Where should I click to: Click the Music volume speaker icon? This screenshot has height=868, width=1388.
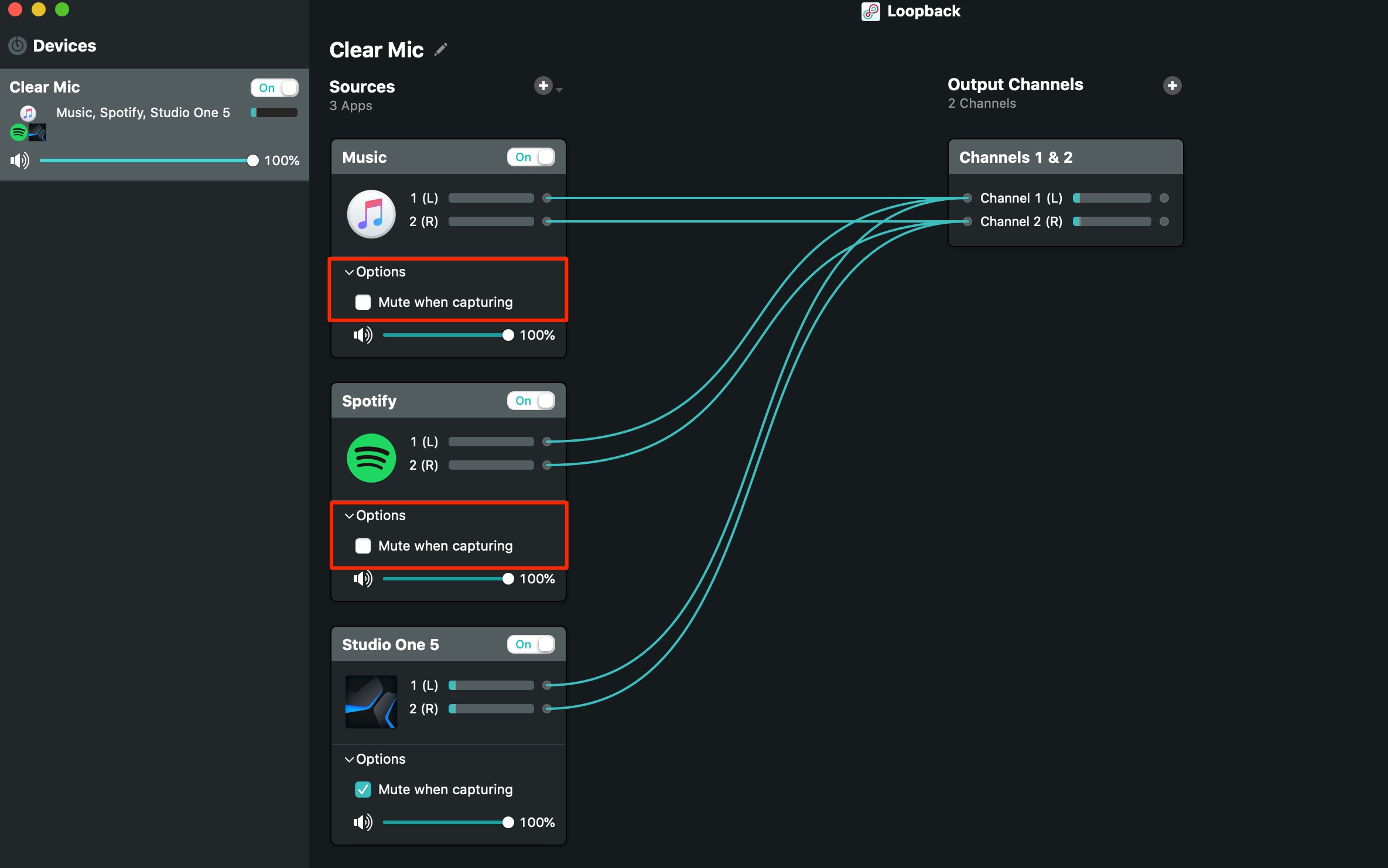[x=363, y=335]
